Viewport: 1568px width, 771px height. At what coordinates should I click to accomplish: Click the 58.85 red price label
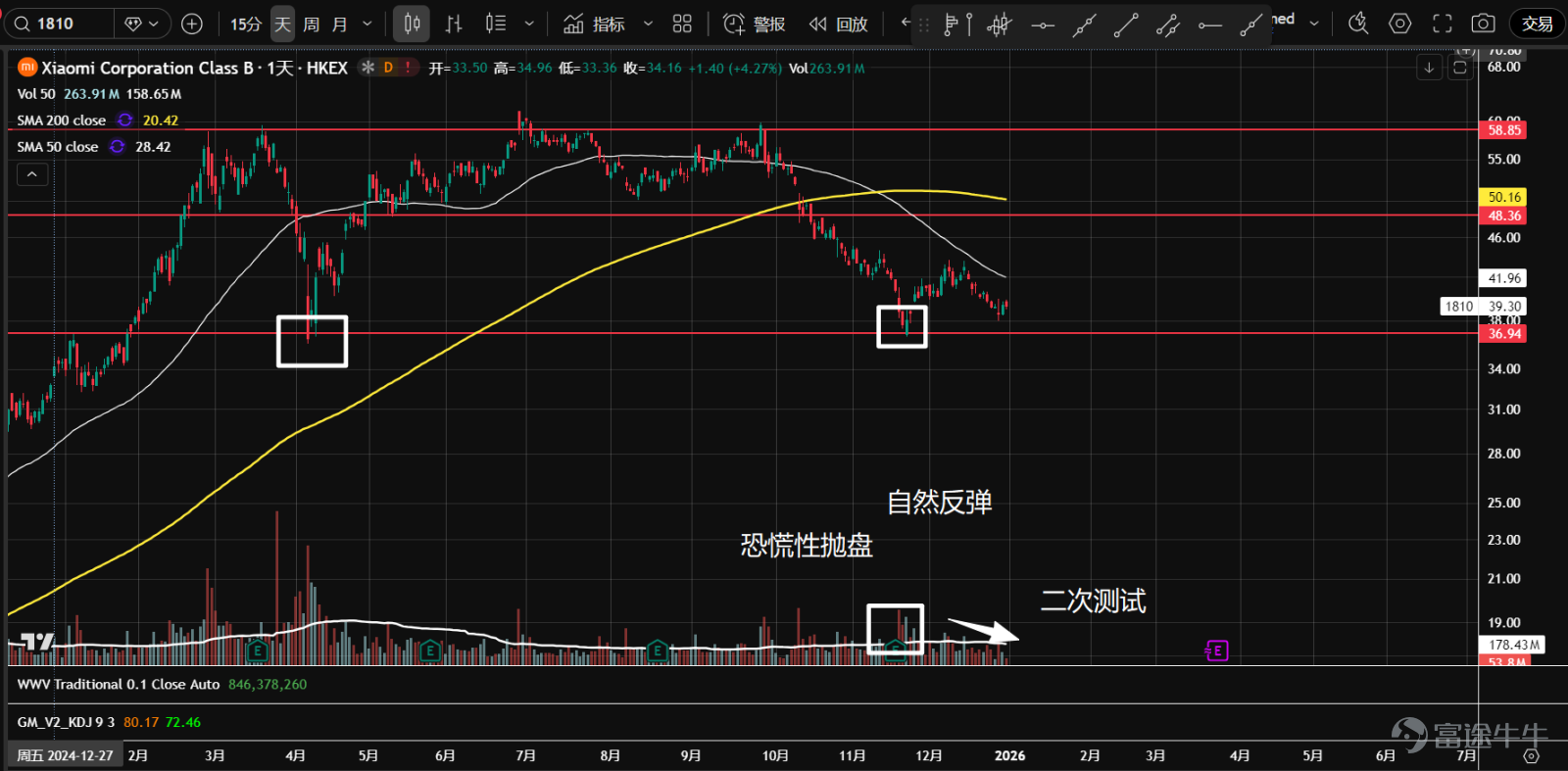[x=1504, y=129]
